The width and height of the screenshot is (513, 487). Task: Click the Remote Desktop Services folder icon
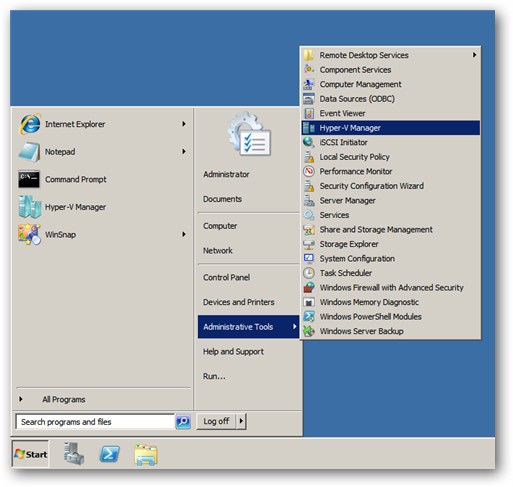[x=309, y=55]
